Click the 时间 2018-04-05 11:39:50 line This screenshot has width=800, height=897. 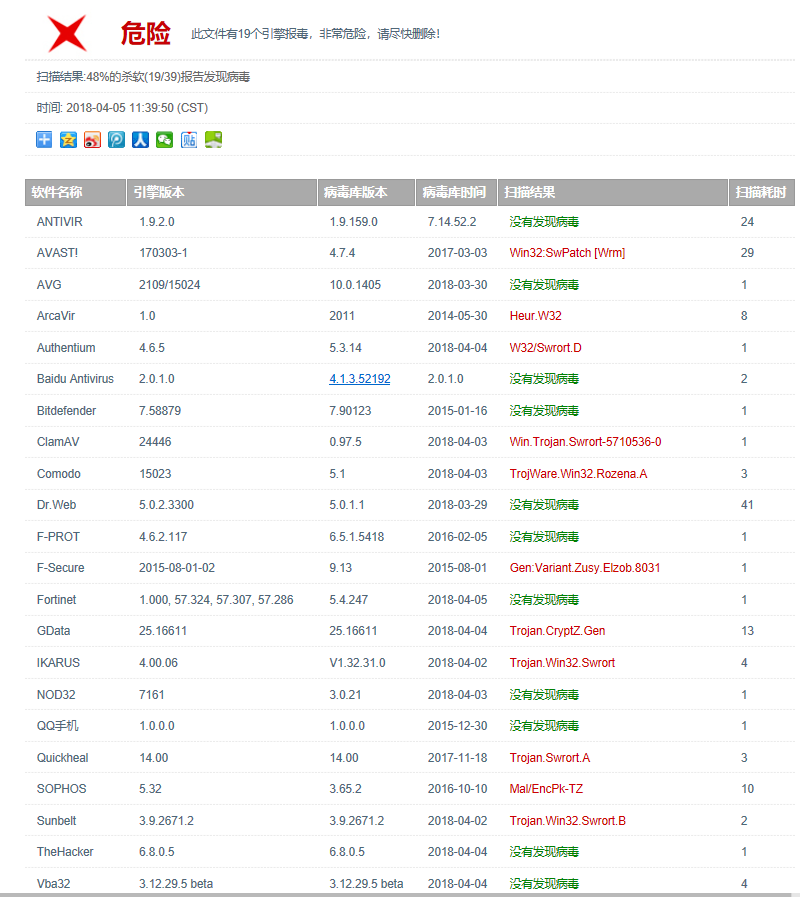pyautogui.click(x=122, y=108)
